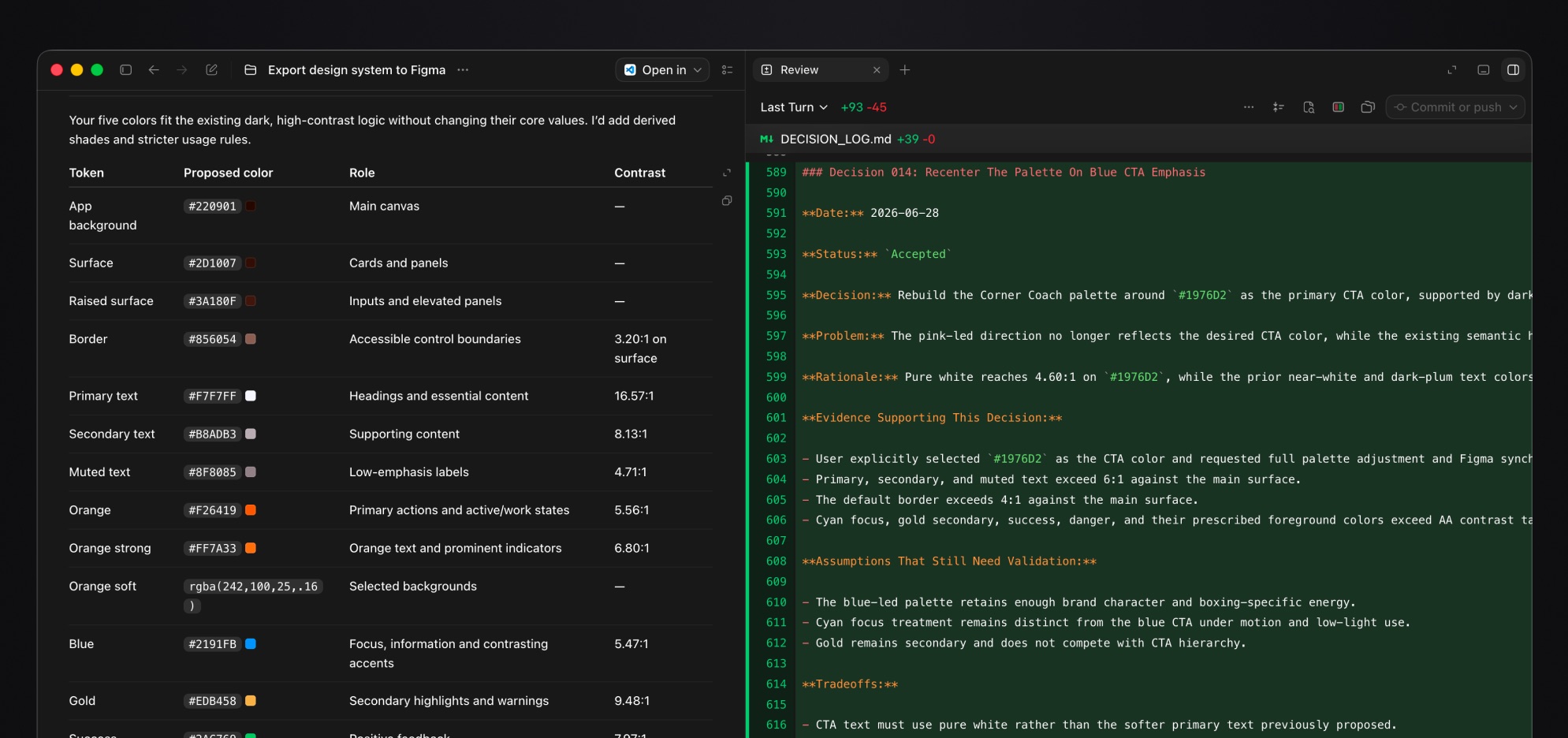Screen dimensions: 1568x738
Task: Open the Commit or push dropdown
Action: (1513, 106)
